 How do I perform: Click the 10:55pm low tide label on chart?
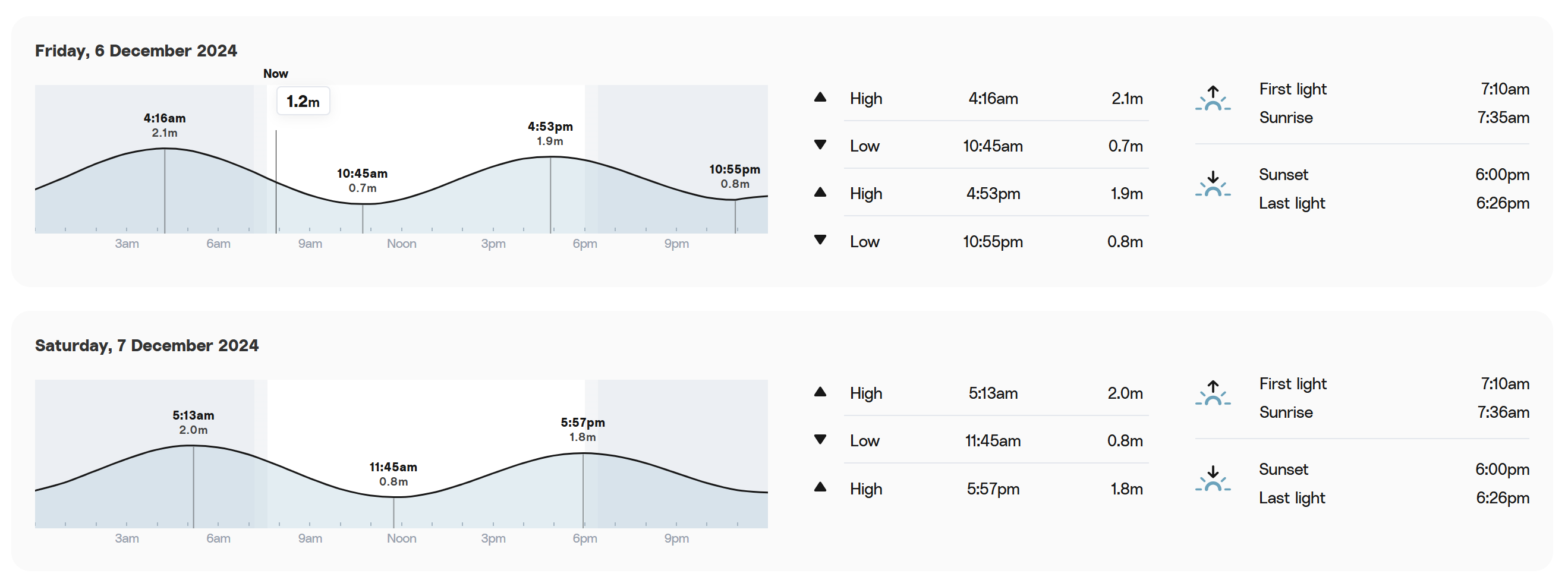(735, 176)
